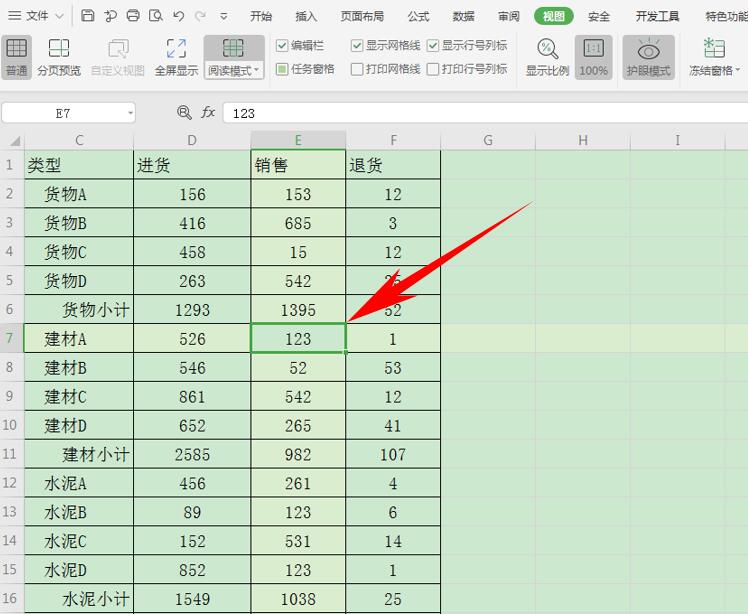The image size is (748, 614).
Task: Toggle 护眼模式 eye protection mode
Action: coord(648,57)
